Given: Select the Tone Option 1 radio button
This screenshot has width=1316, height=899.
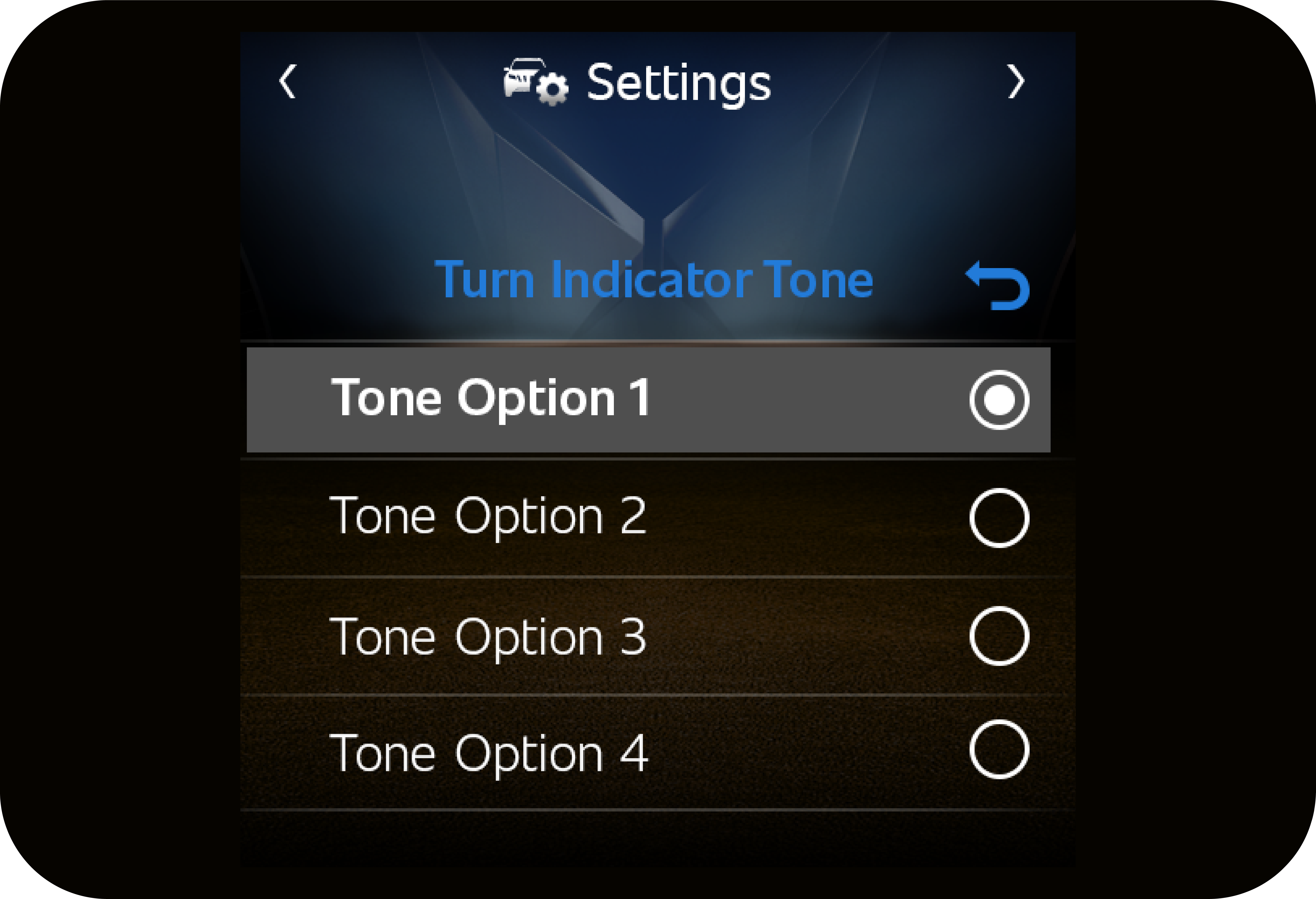Looking at the screenshot, I should pos(999,400).
